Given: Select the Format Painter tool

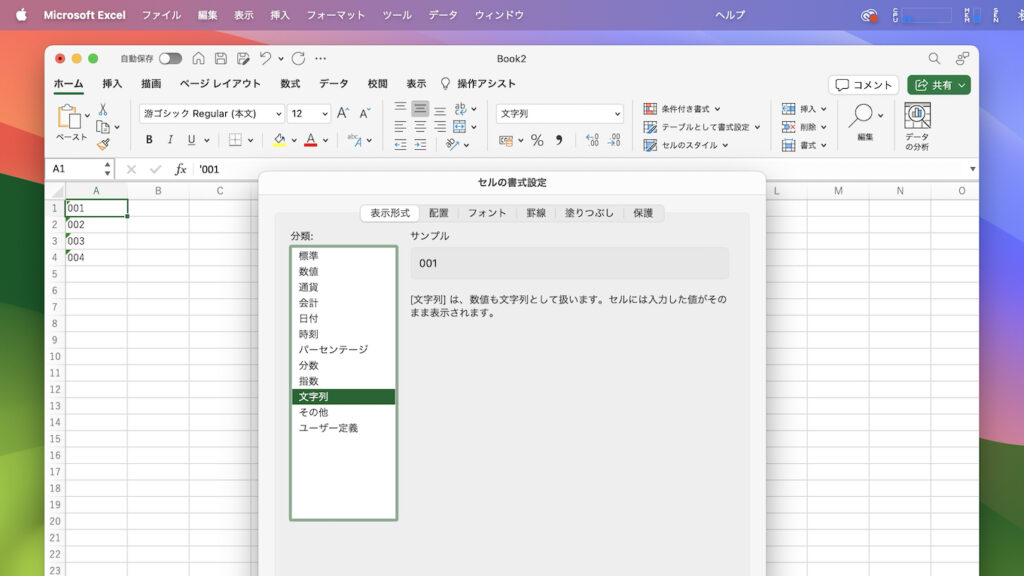Looking at the screenshot, I should pos(102,142).
